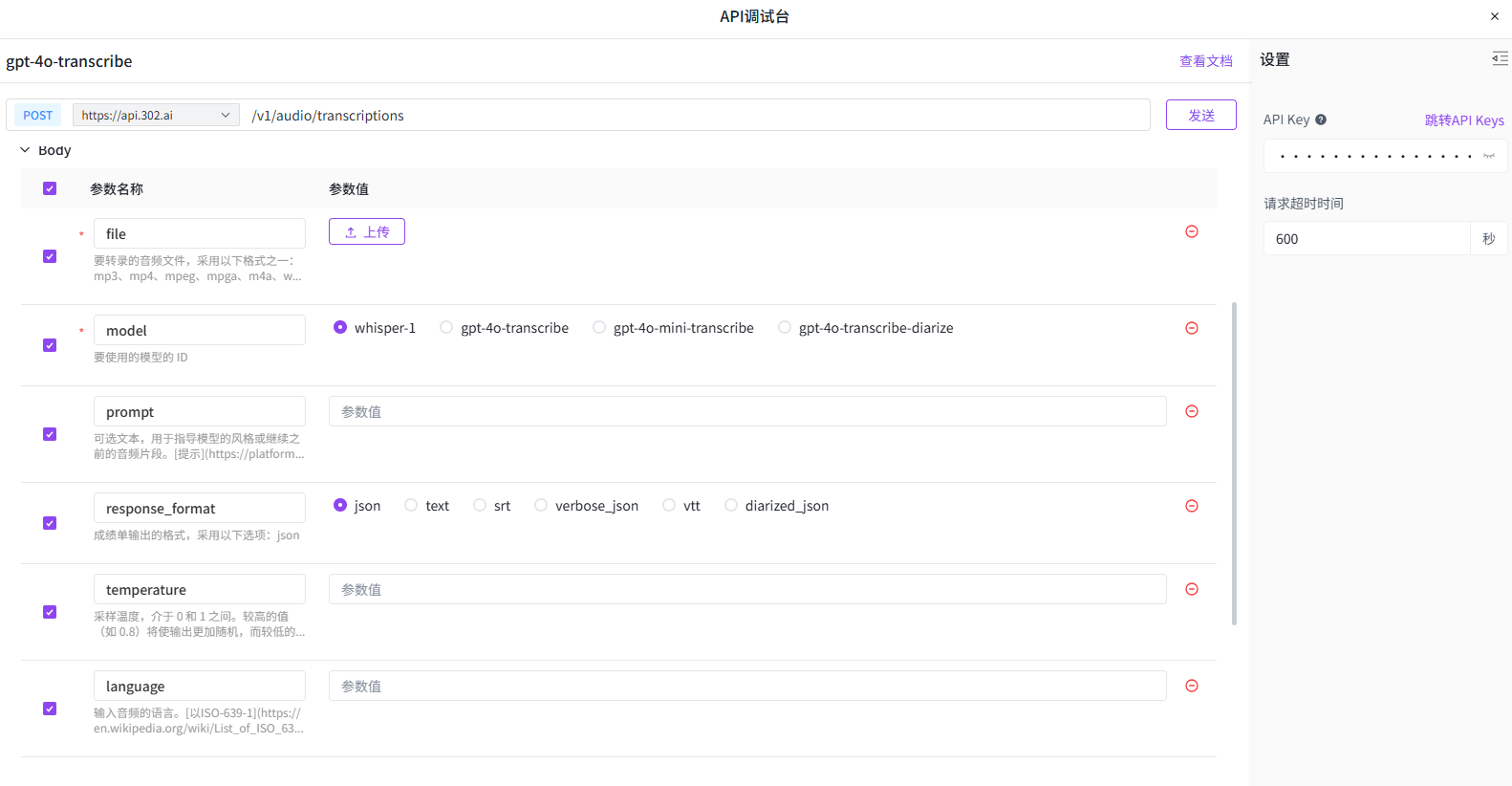Collapse the Body section
This screenshot has height=786, width=1512.
(x=25, y=150)
